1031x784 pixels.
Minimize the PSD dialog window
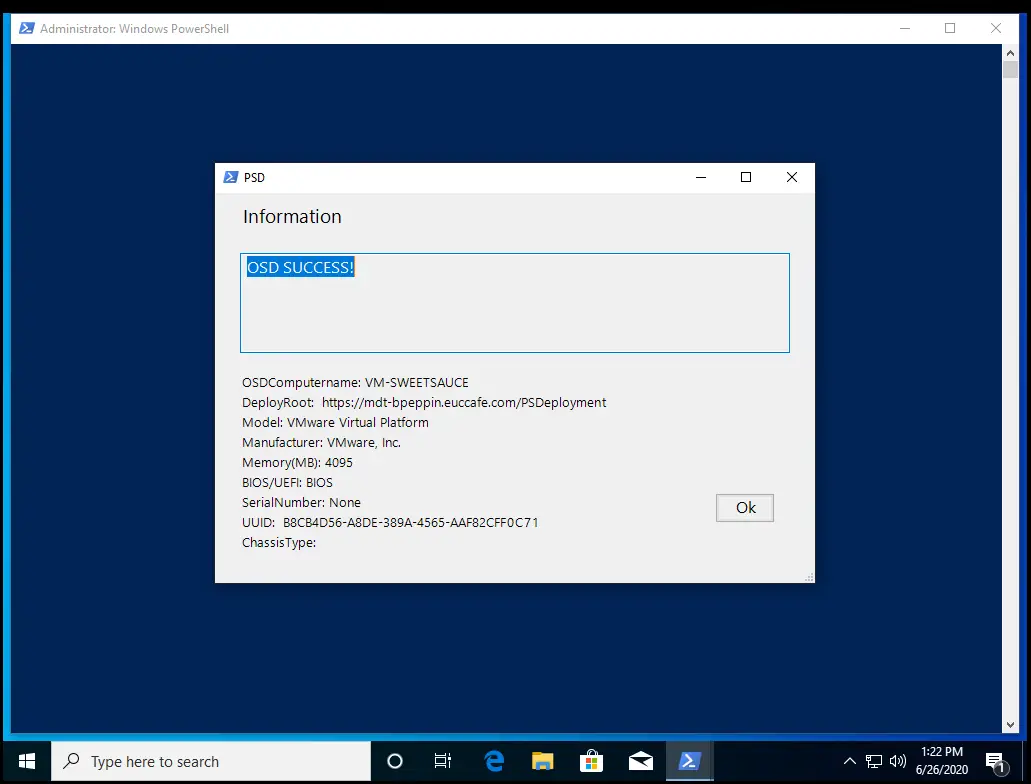click(700, 177)
